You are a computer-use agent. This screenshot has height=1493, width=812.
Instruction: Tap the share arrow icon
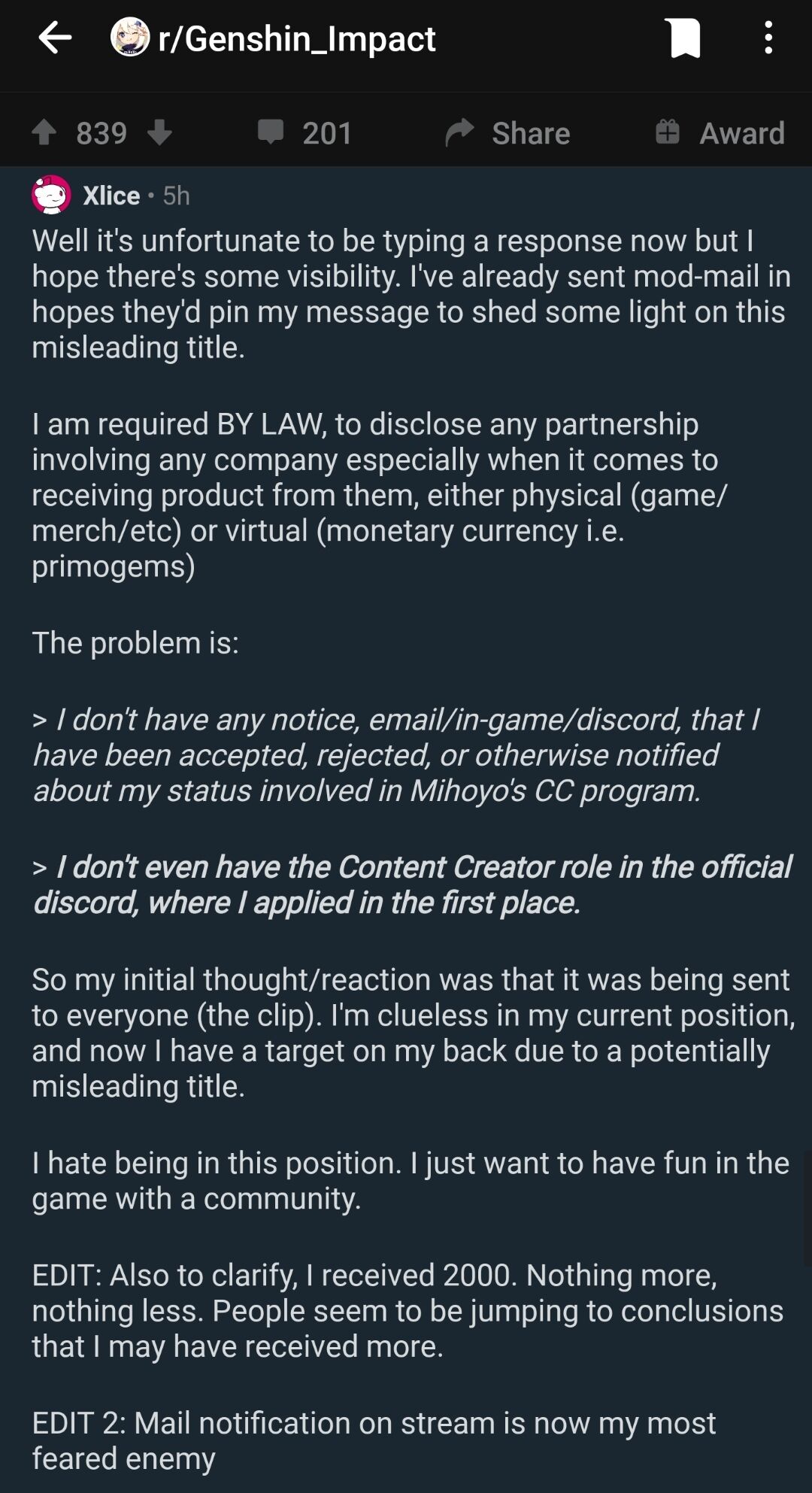pyautogui.click(x=459, y=132)
